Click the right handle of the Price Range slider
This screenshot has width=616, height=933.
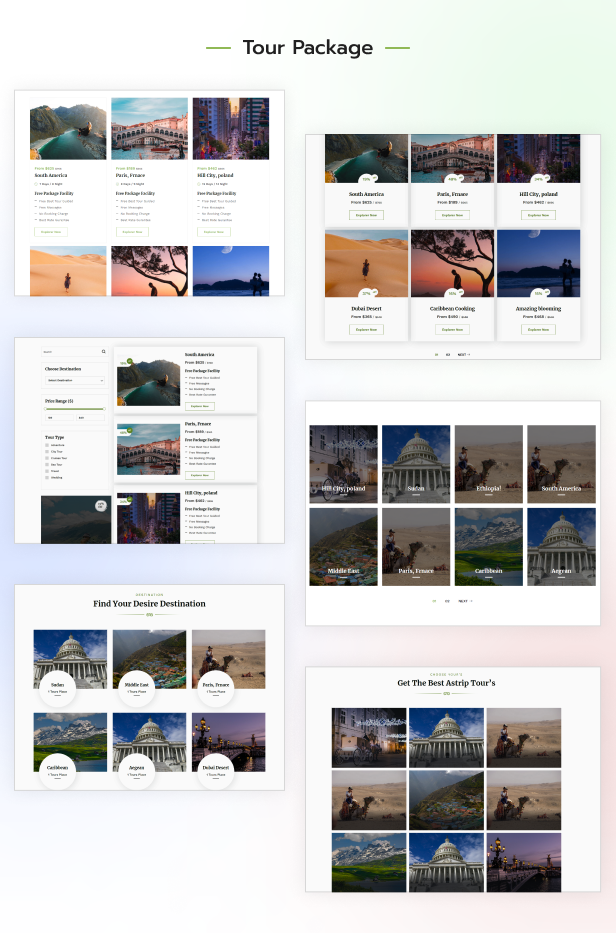point(104,409)
